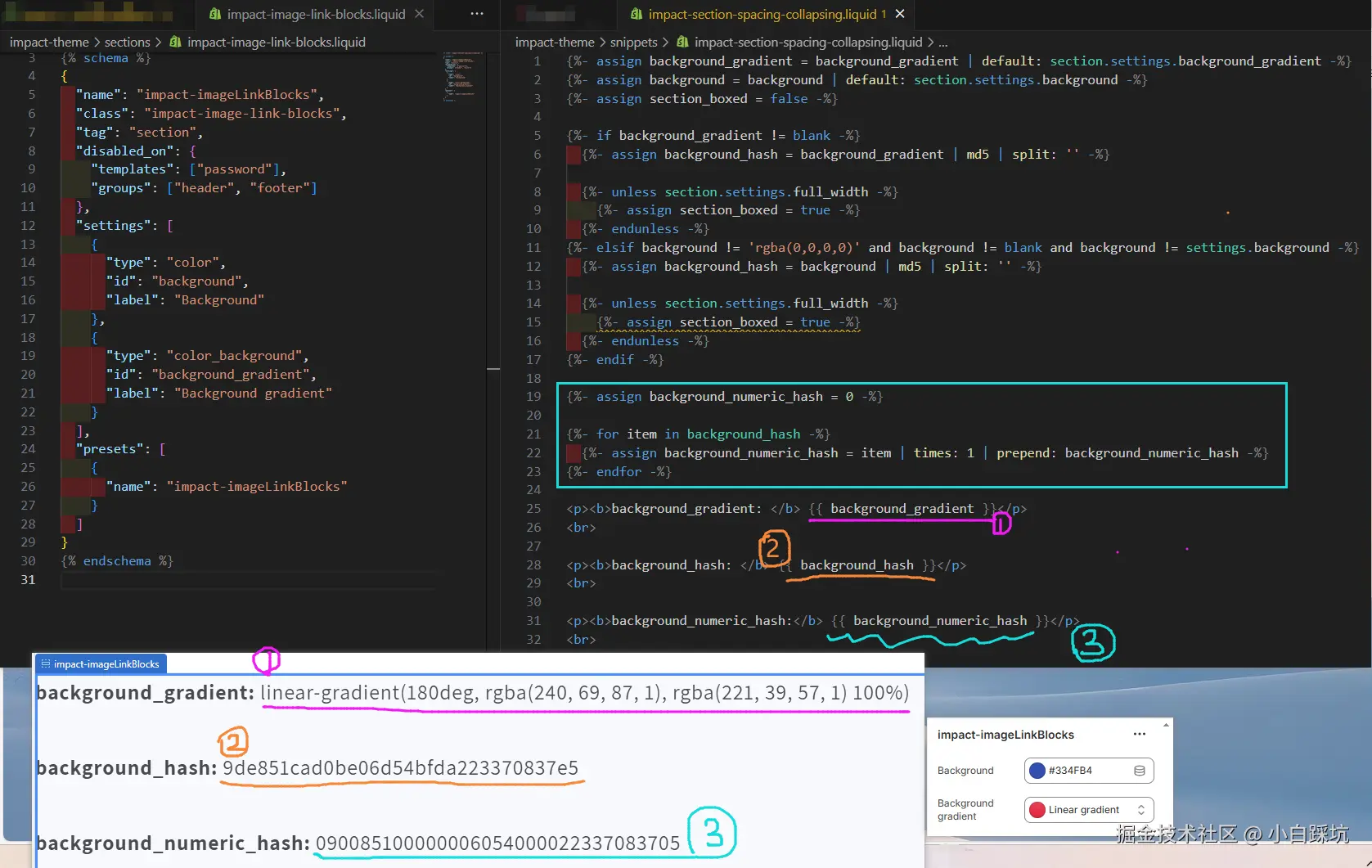
Task: Click the breadcrumb ellipsis after impact-section-spacing-collapsing.liquid
Action: [x=943, y=42]
